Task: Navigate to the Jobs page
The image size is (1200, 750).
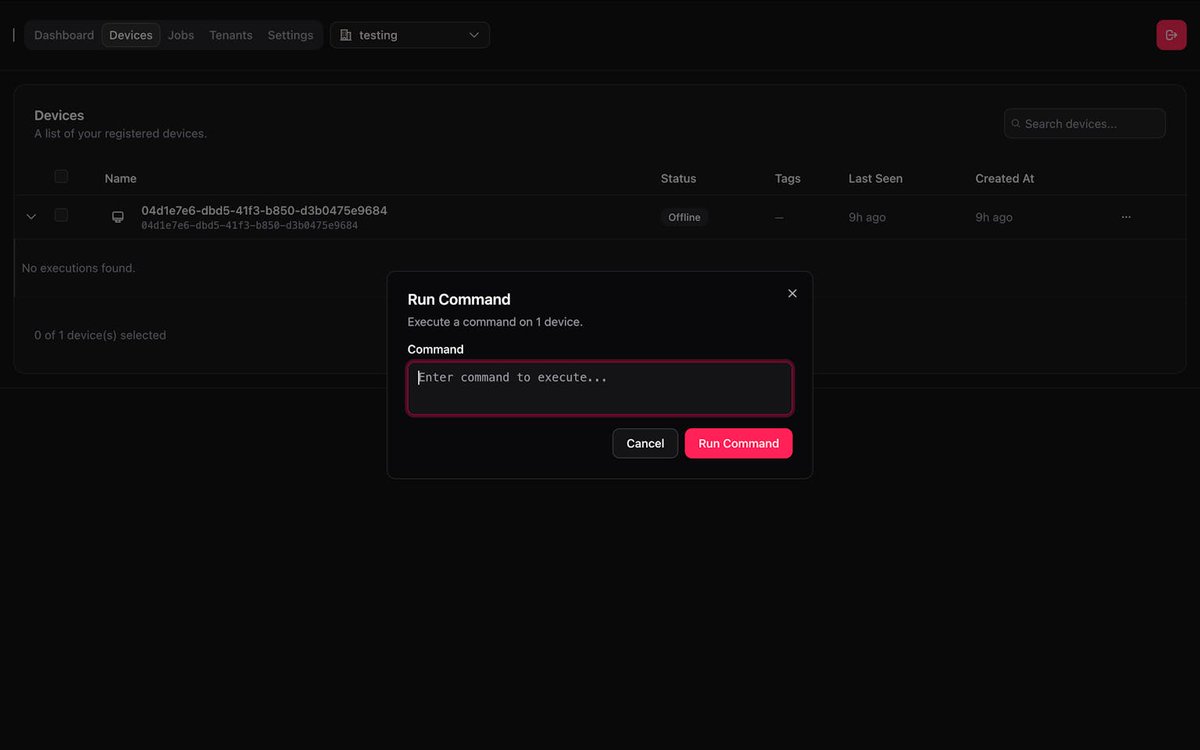Action: click(180, 34)
